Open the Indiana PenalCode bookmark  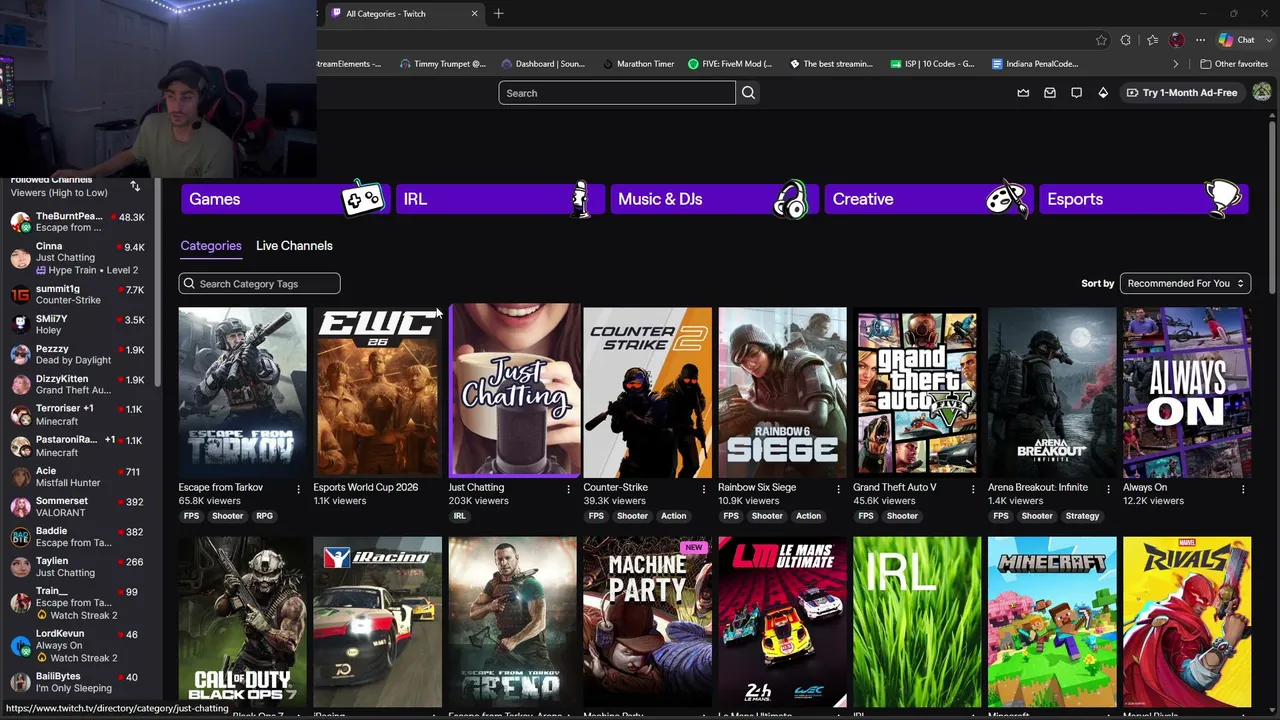(x=1035, y=64)
